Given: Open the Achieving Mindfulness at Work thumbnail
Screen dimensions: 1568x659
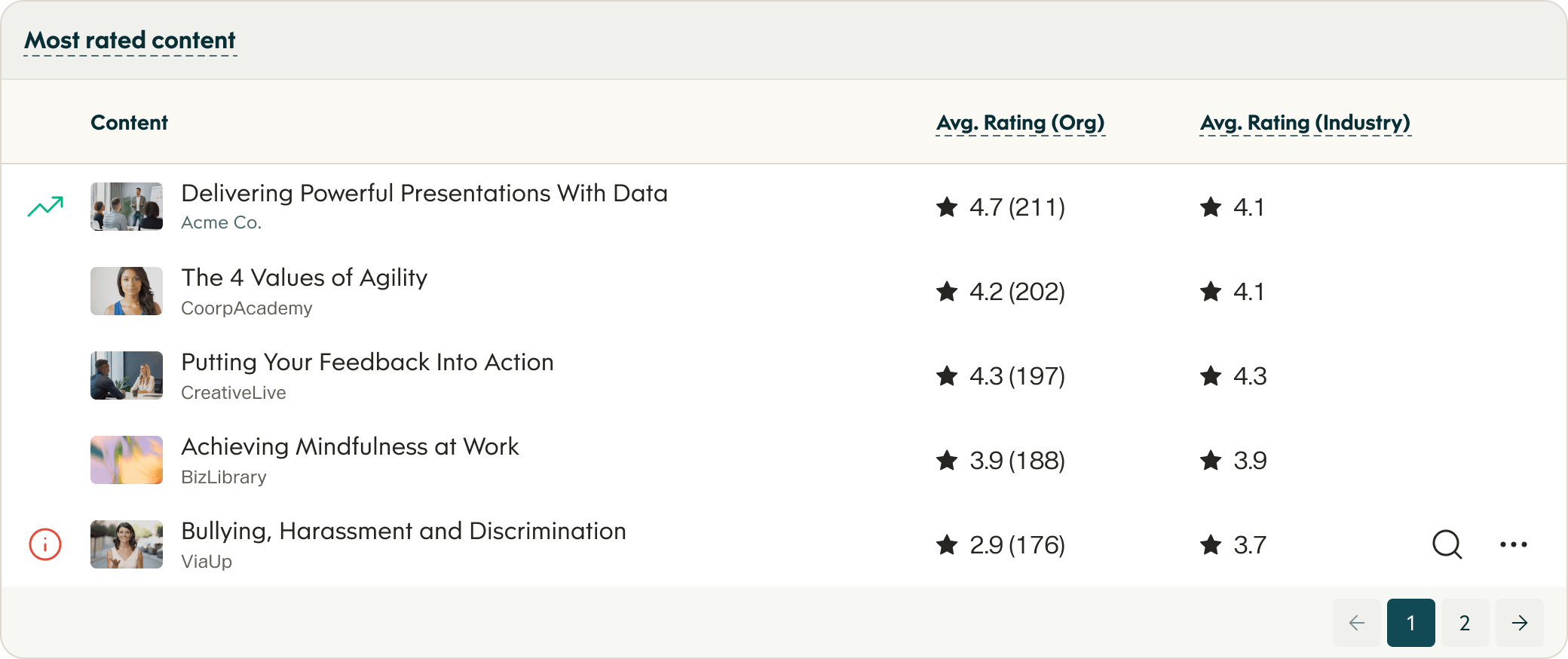Looking at the screenshot, I should click(127, 460).
